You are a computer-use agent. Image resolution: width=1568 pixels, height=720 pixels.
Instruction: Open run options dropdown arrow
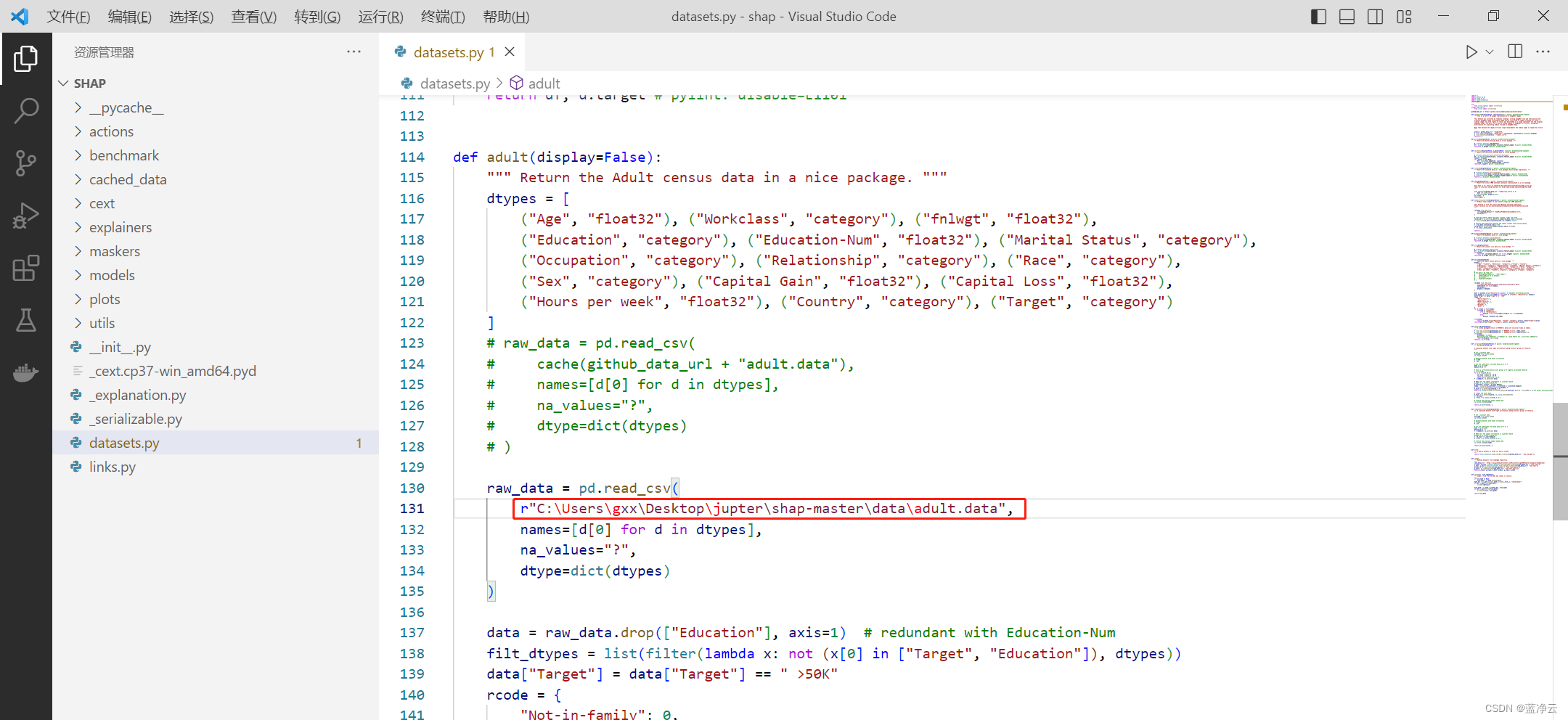click(1490, 52)
